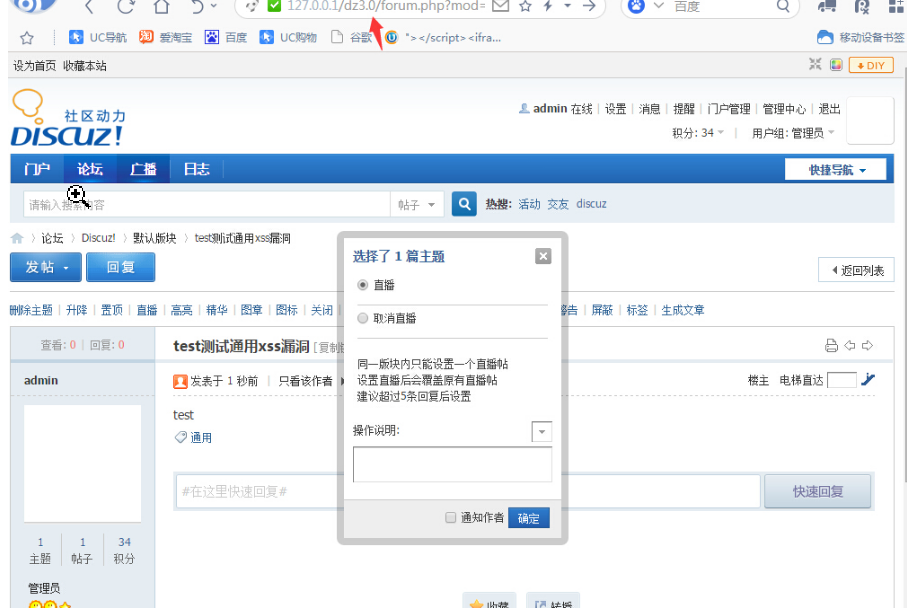Click the undo-close-tab arrow icon

pos(198,6)
